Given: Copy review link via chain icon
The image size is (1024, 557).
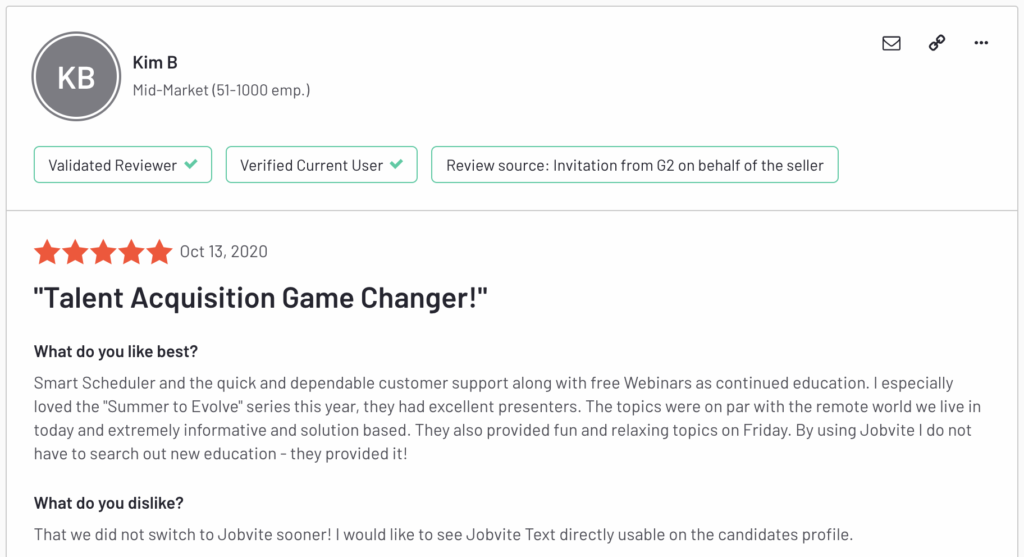Looking at the screenshot, I should [936, 43].
